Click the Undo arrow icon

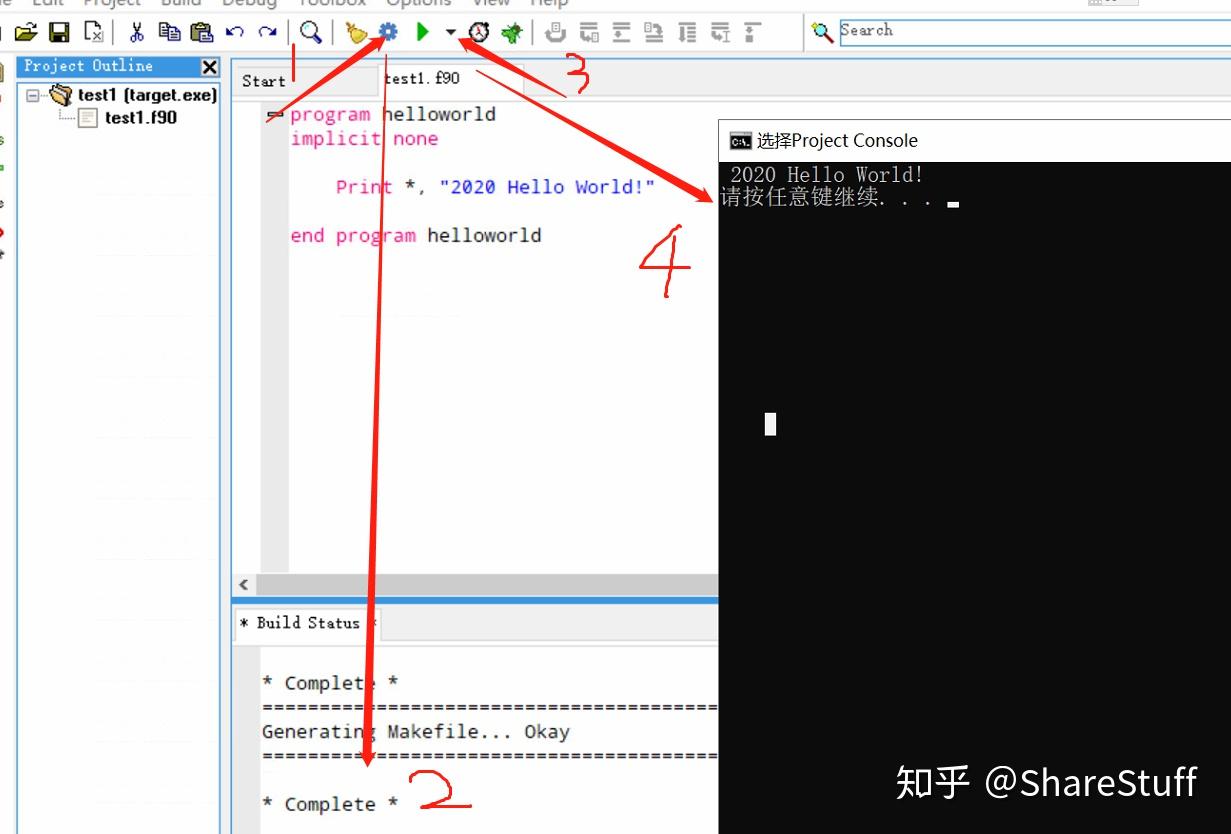coord(236,31)
